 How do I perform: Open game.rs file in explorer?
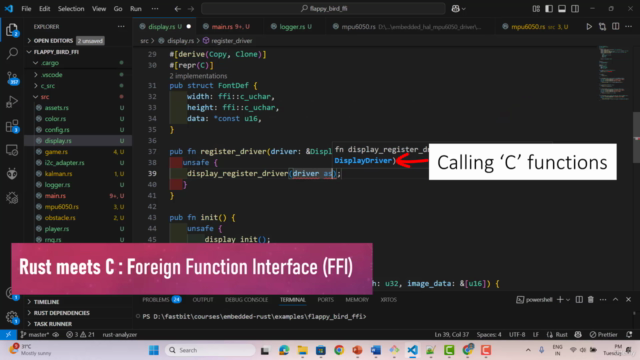56,152
